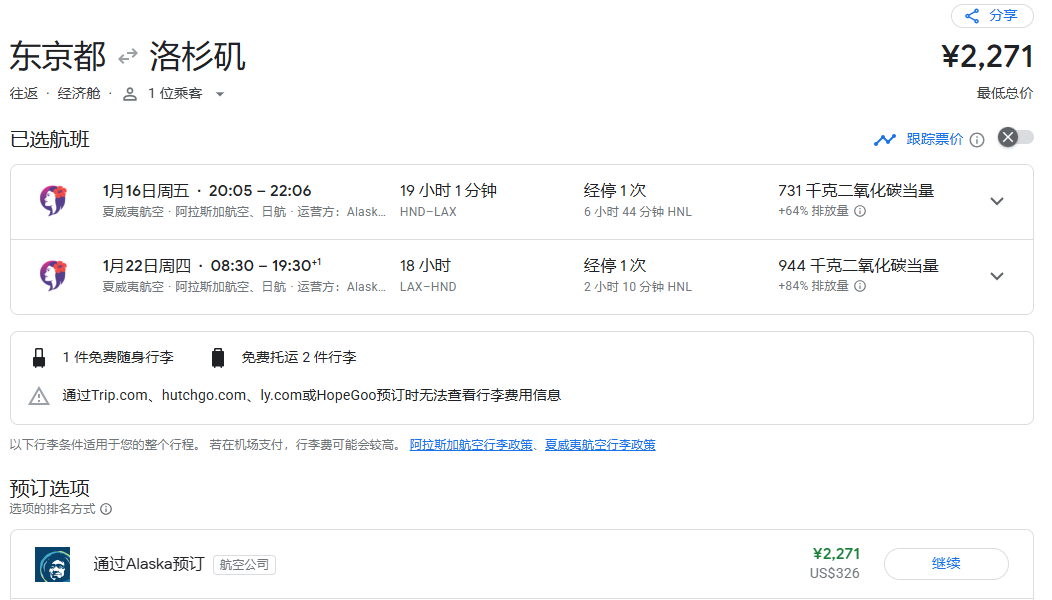The width and height of the screenshot is (1052, 600).
Task: Click the info icon beside +64% 排放量
Action: pyautogui.click(x=861, y=211)
